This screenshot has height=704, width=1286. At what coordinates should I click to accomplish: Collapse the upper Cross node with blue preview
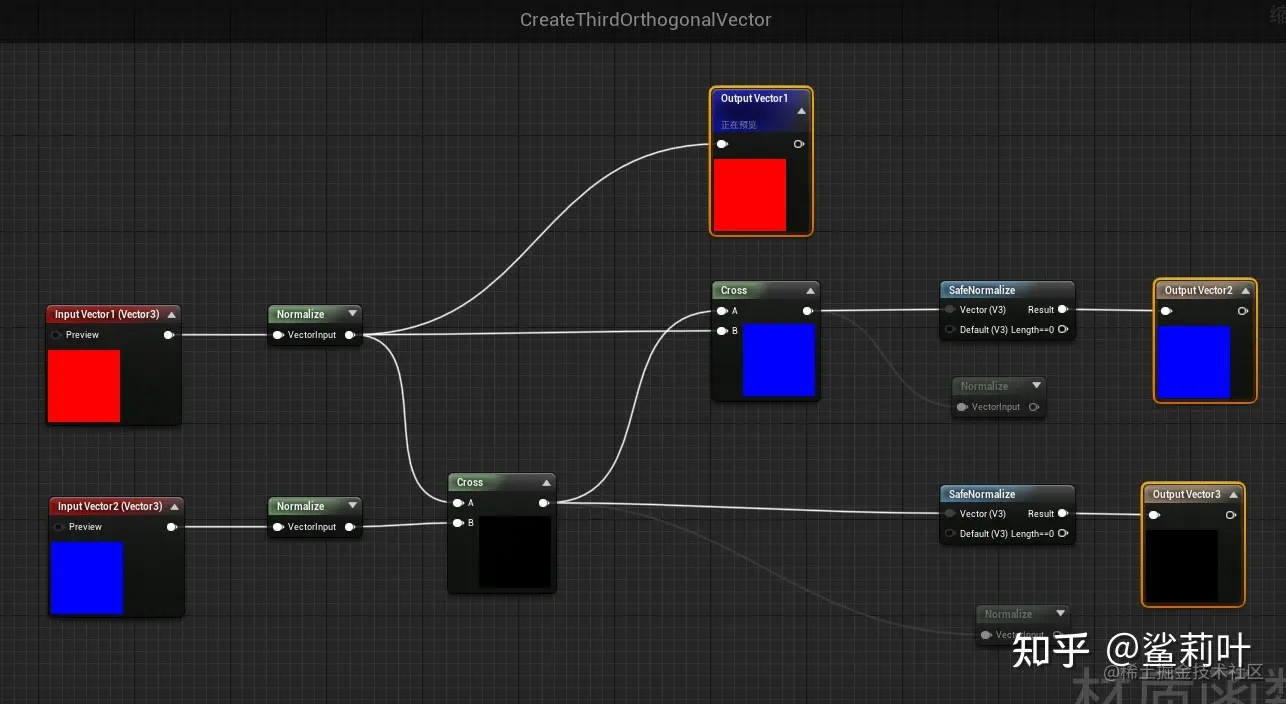[810, 290]
